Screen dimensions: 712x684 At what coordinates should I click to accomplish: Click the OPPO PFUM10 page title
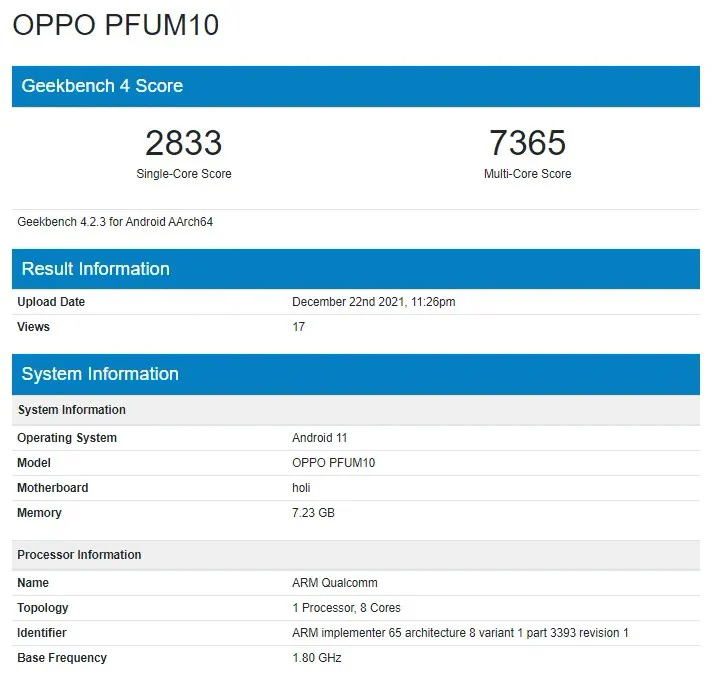115,25
